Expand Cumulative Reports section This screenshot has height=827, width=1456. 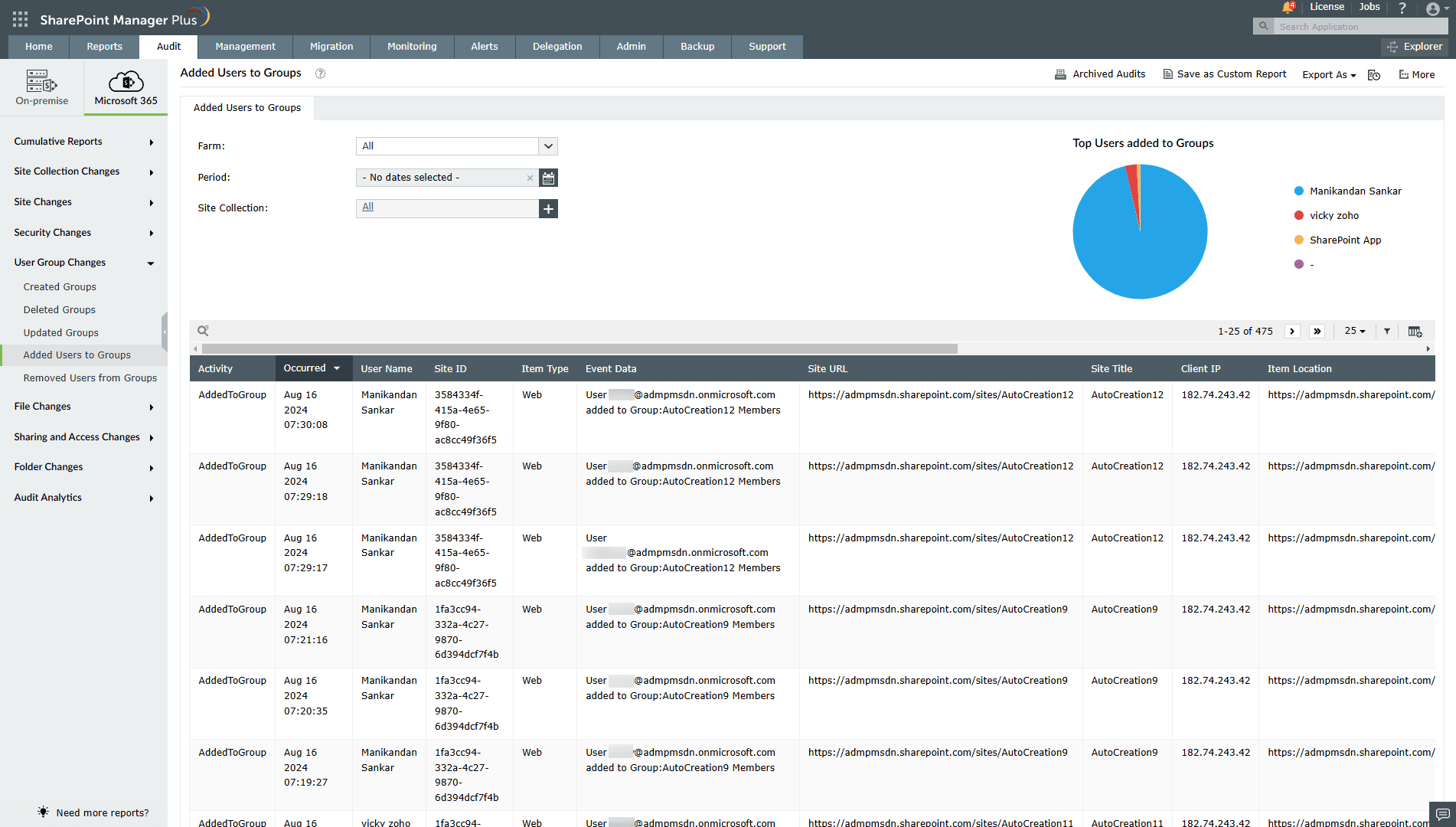(83, 142)
